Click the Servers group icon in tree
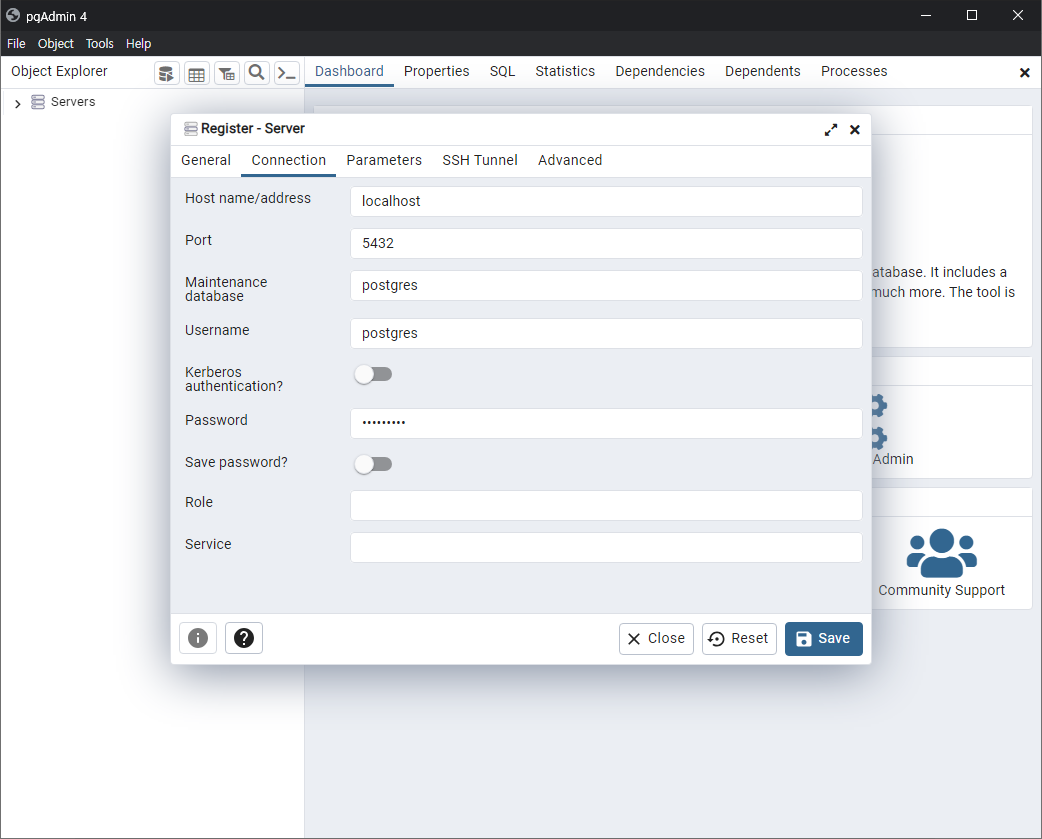This screenshot has width=1042, height=839. click(38, 102)
